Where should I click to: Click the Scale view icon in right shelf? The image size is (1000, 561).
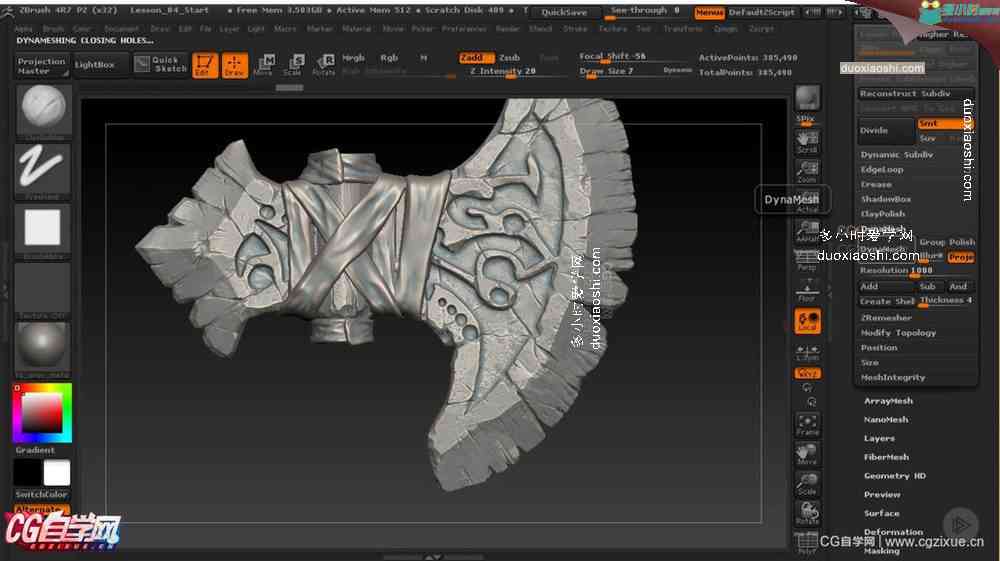(x=807, y=484)
